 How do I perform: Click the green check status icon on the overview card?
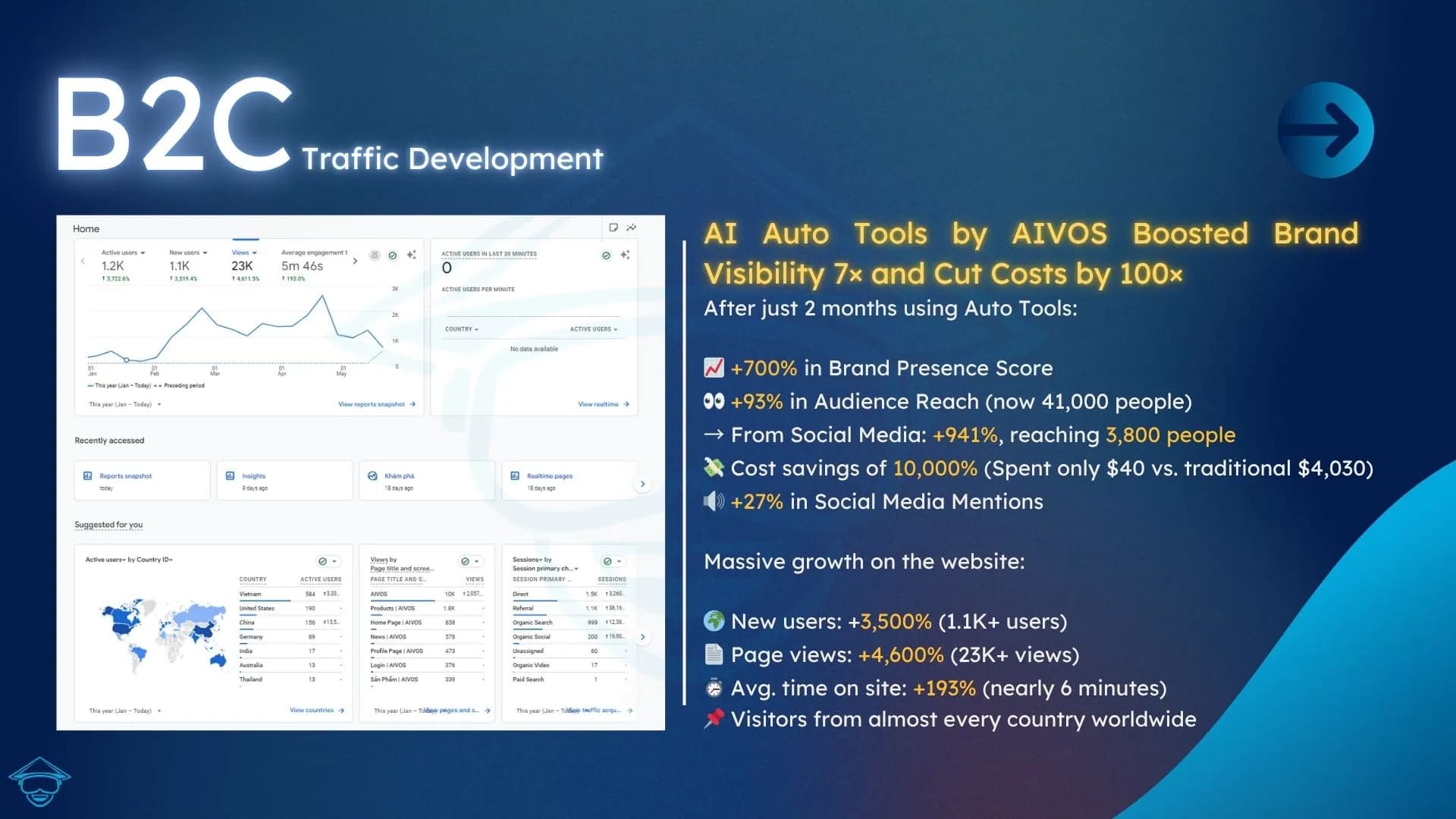pyautogui.click(x=393, y=256)
